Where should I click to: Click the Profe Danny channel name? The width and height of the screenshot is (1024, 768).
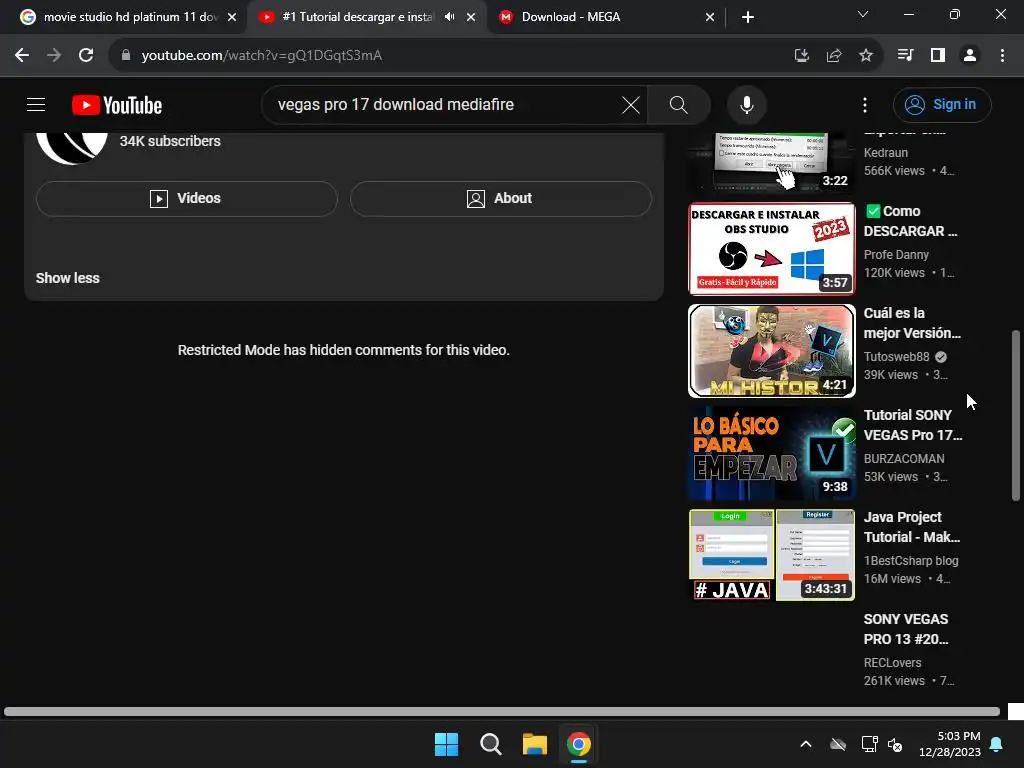[x=896, y=255]
